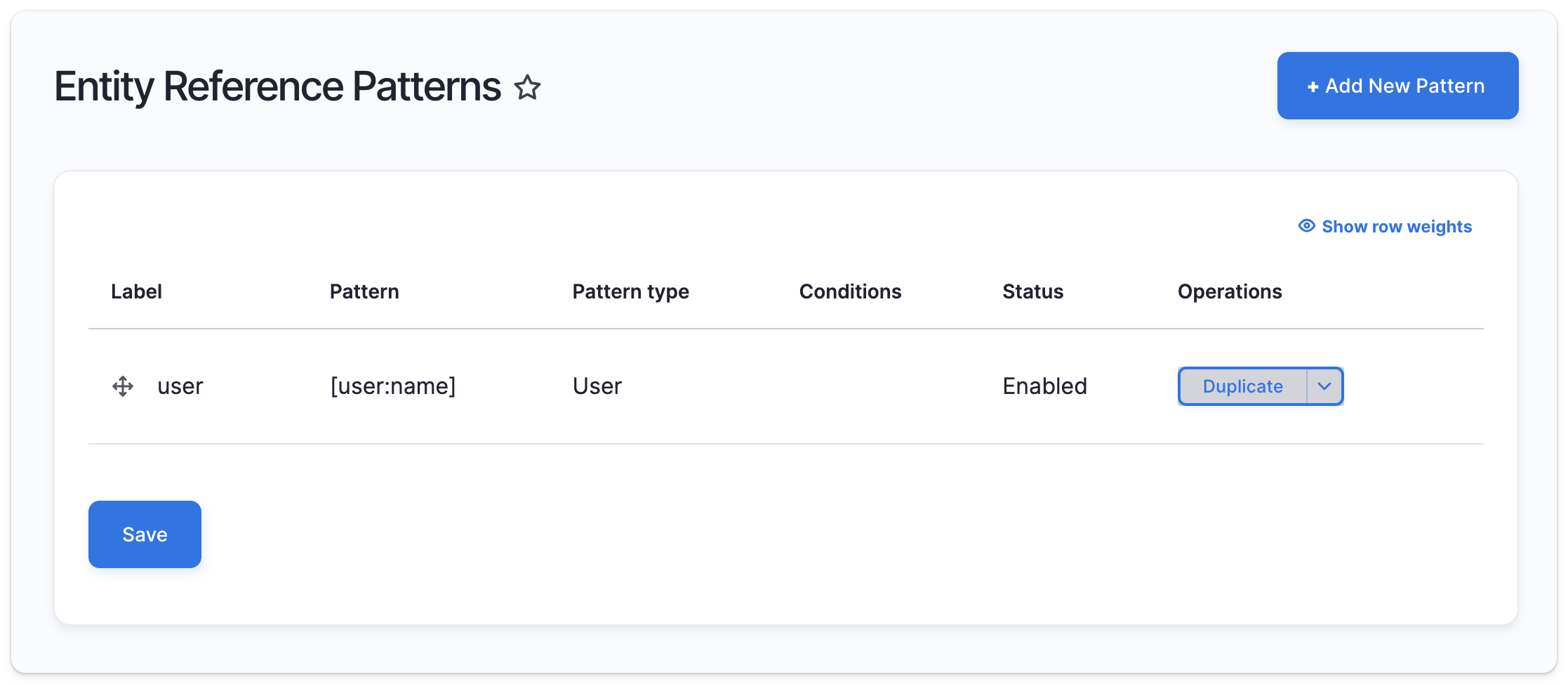Click the star icon beside the page title
This screenshot has height=684, width=1568.
pyautogui.click(x=527, y=88)
